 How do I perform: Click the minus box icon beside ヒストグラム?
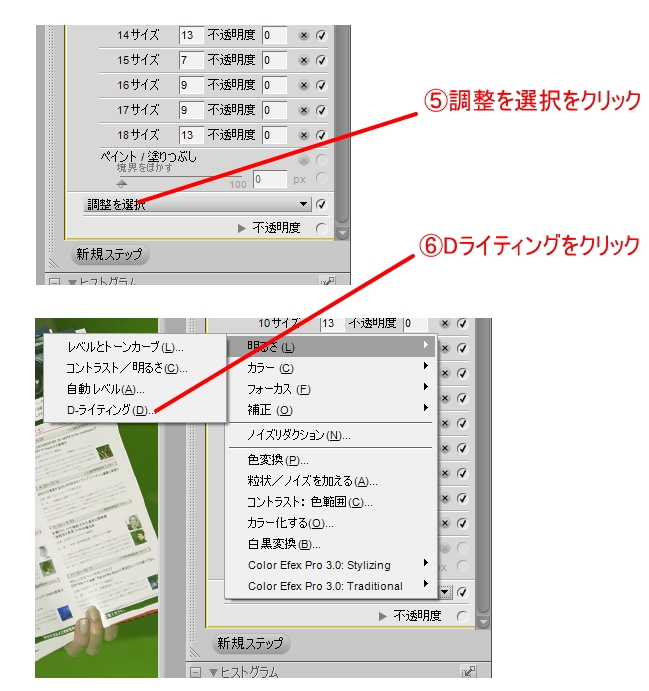[195, 672]
